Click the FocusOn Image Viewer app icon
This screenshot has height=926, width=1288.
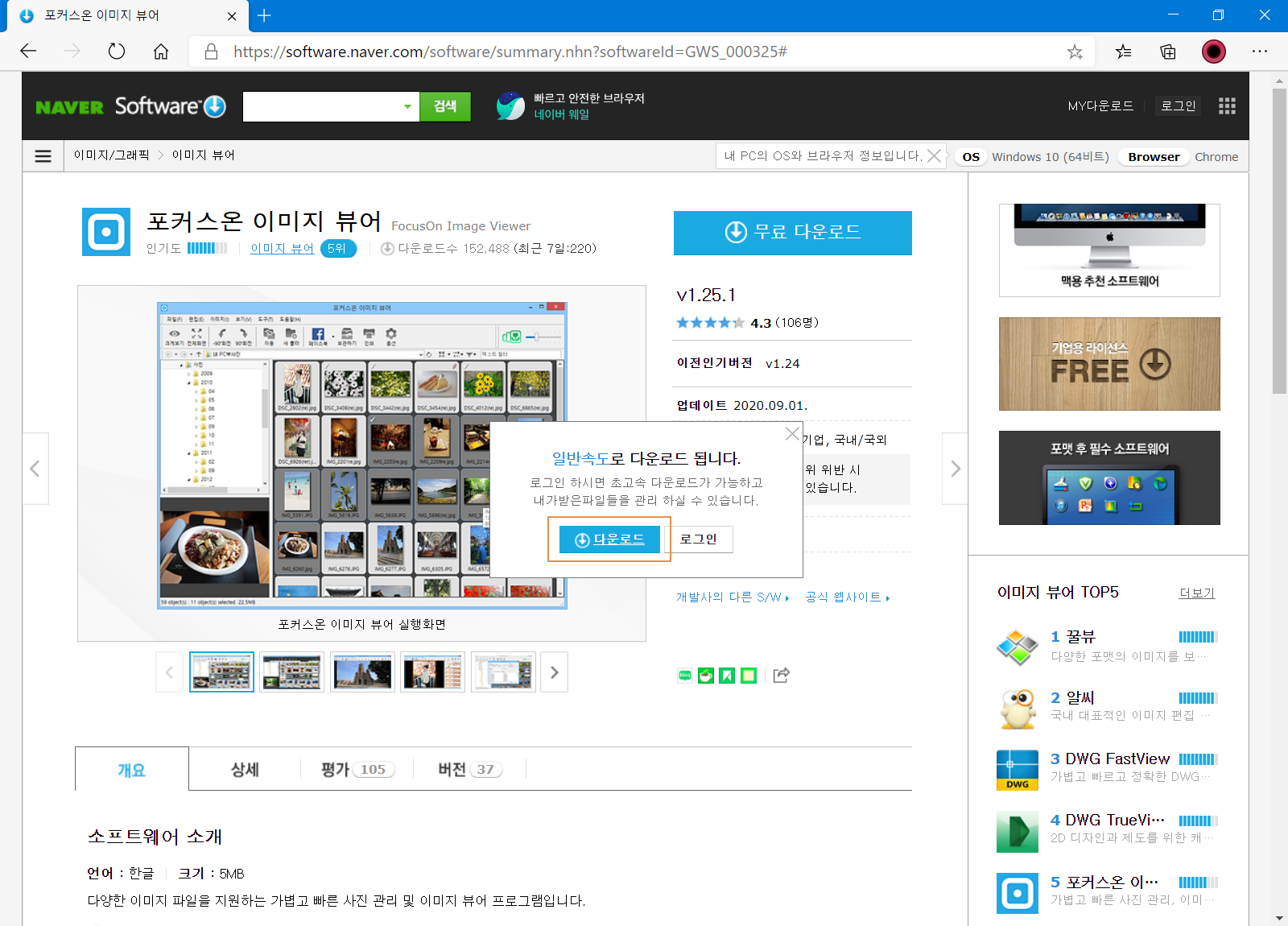pos(106,232)
